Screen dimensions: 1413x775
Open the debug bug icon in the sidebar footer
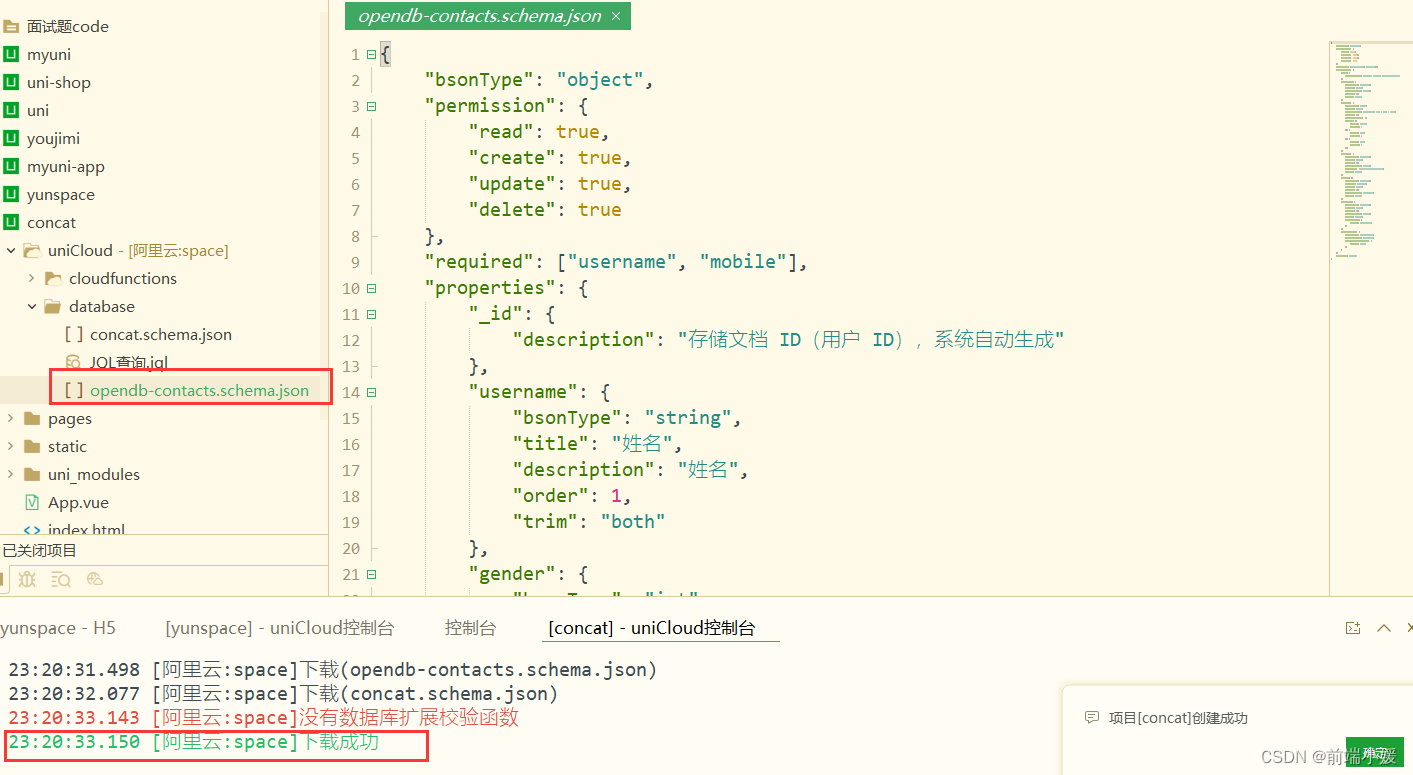point(27,579)
